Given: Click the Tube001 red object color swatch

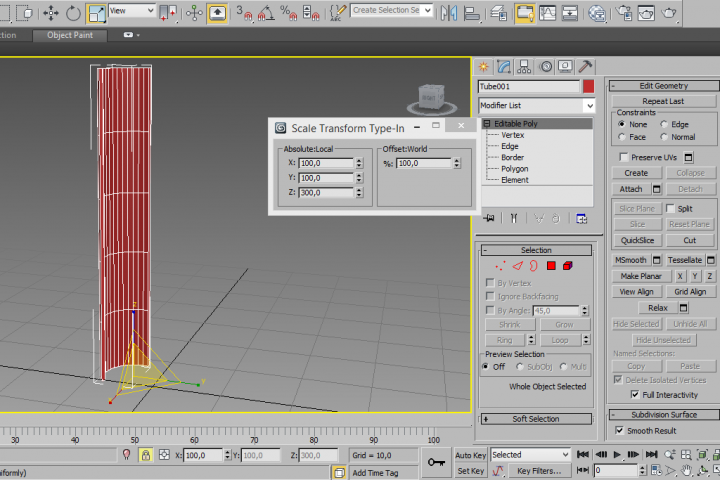Looking at the screenshot, I should coord(589,87).
